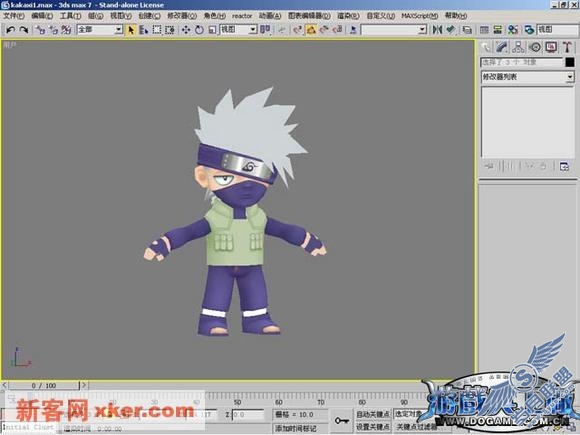Switch to the Hierarchy command panel tab
580x435 pixels.
click(x=518, y=47)
